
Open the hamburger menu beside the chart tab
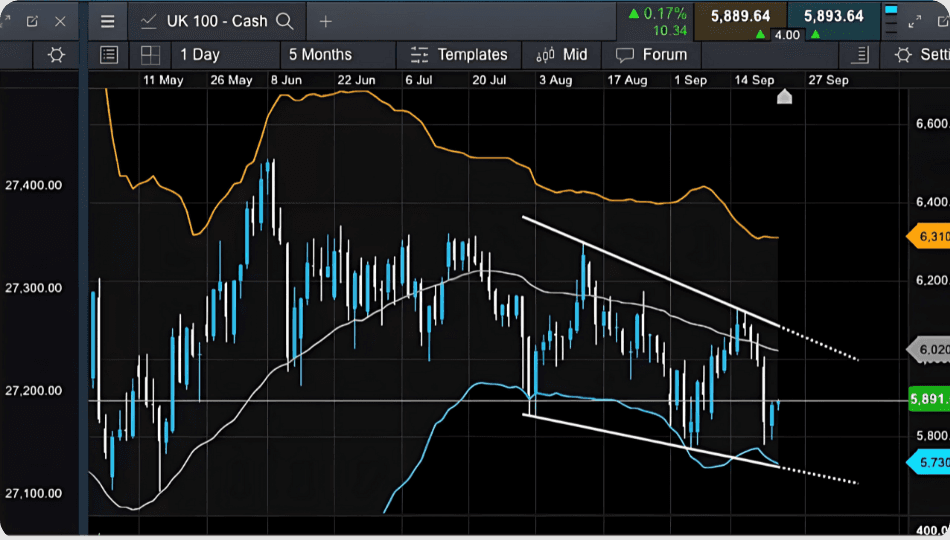108,21
